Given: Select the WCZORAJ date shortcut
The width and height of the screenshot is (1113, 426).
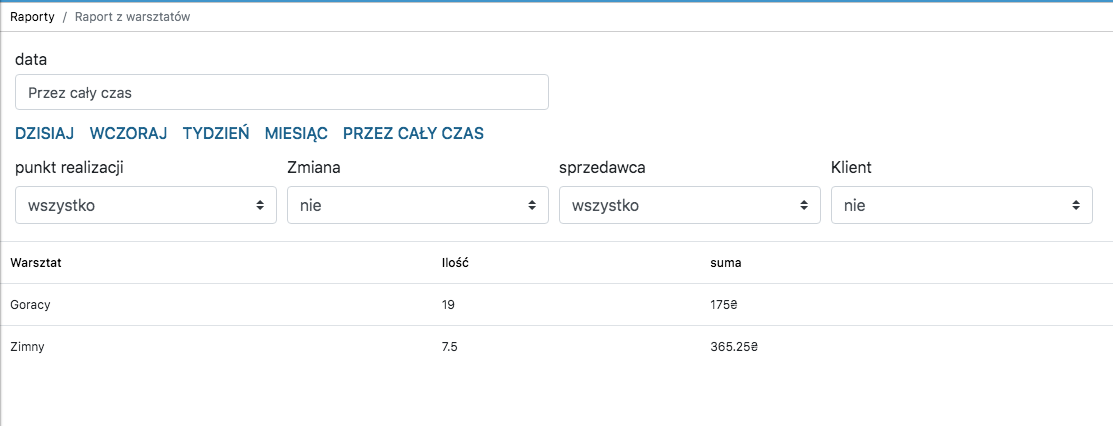Looking at the screenshot, I should point(128,133).
